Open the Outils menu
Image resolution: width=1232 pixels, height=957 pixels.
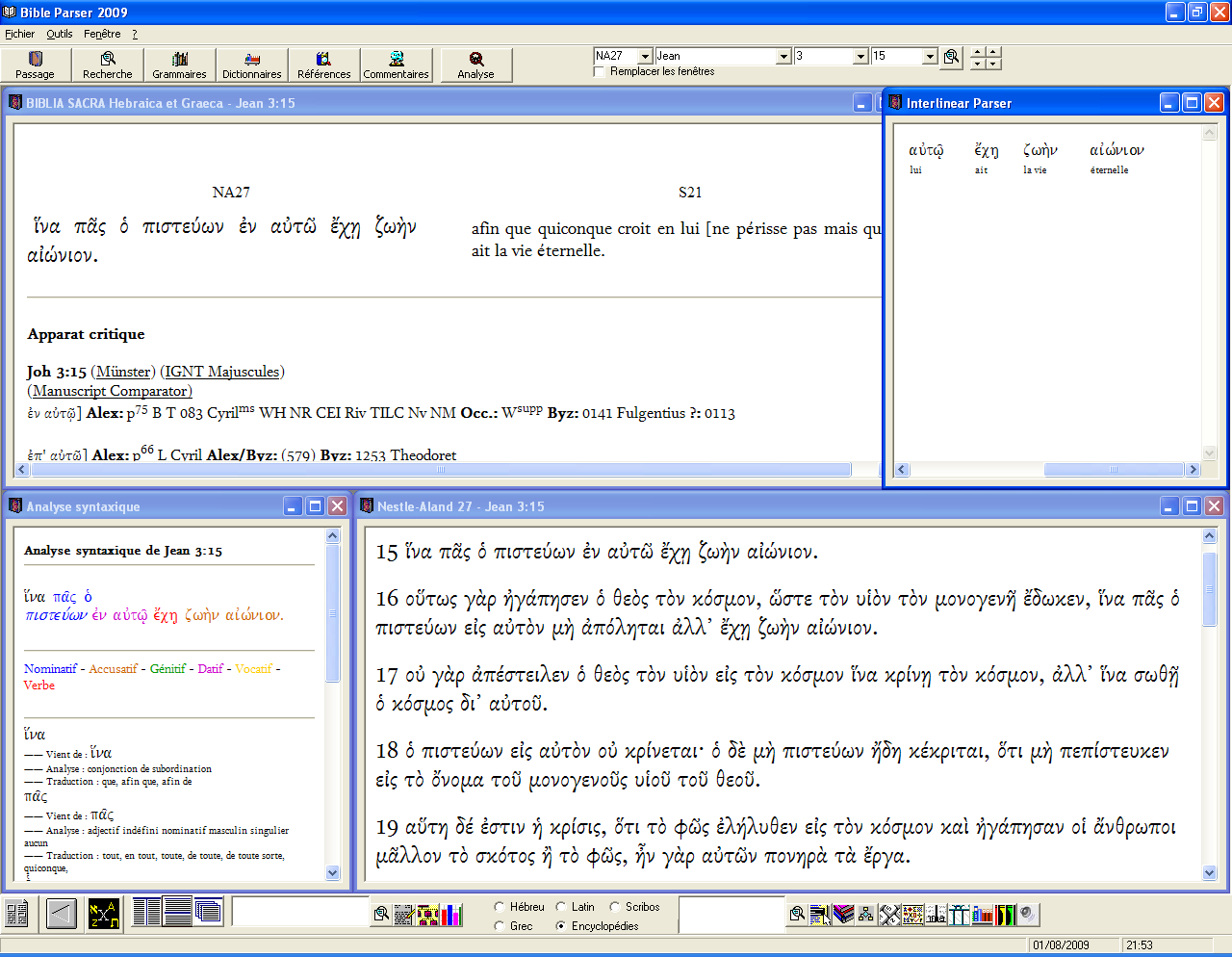click(60, 34)
